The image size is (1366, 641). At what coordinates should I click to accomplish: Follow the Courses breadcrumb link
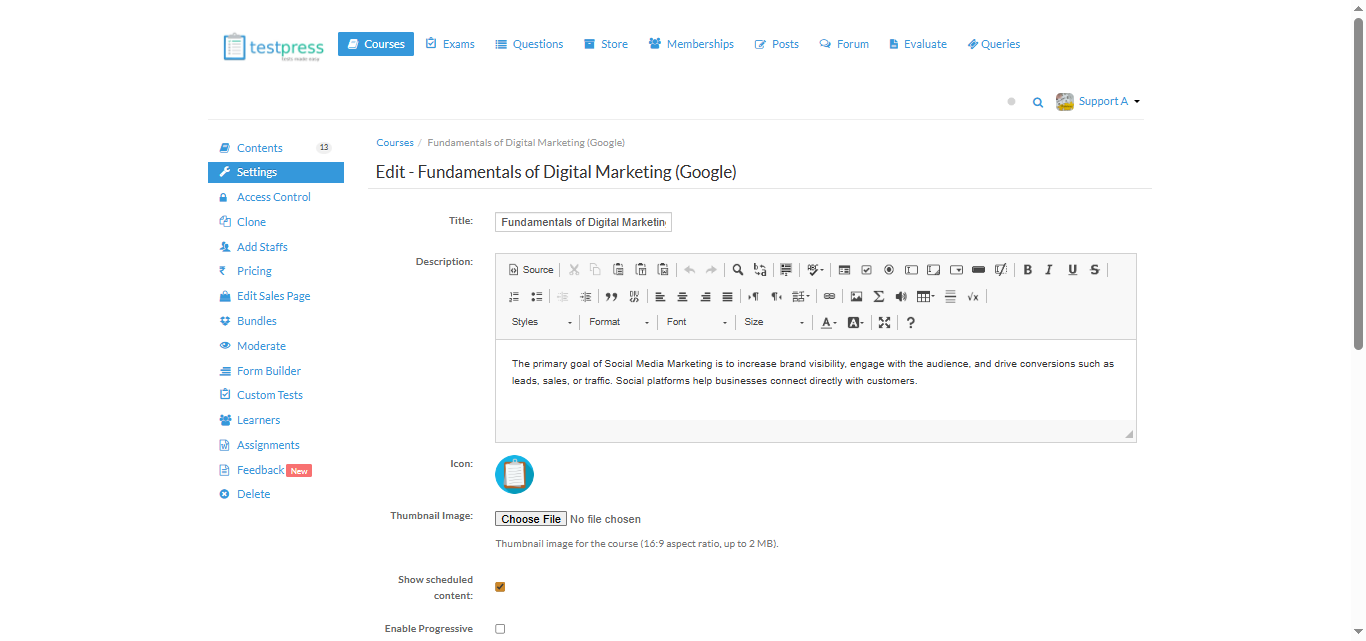(x=395, y=143)
